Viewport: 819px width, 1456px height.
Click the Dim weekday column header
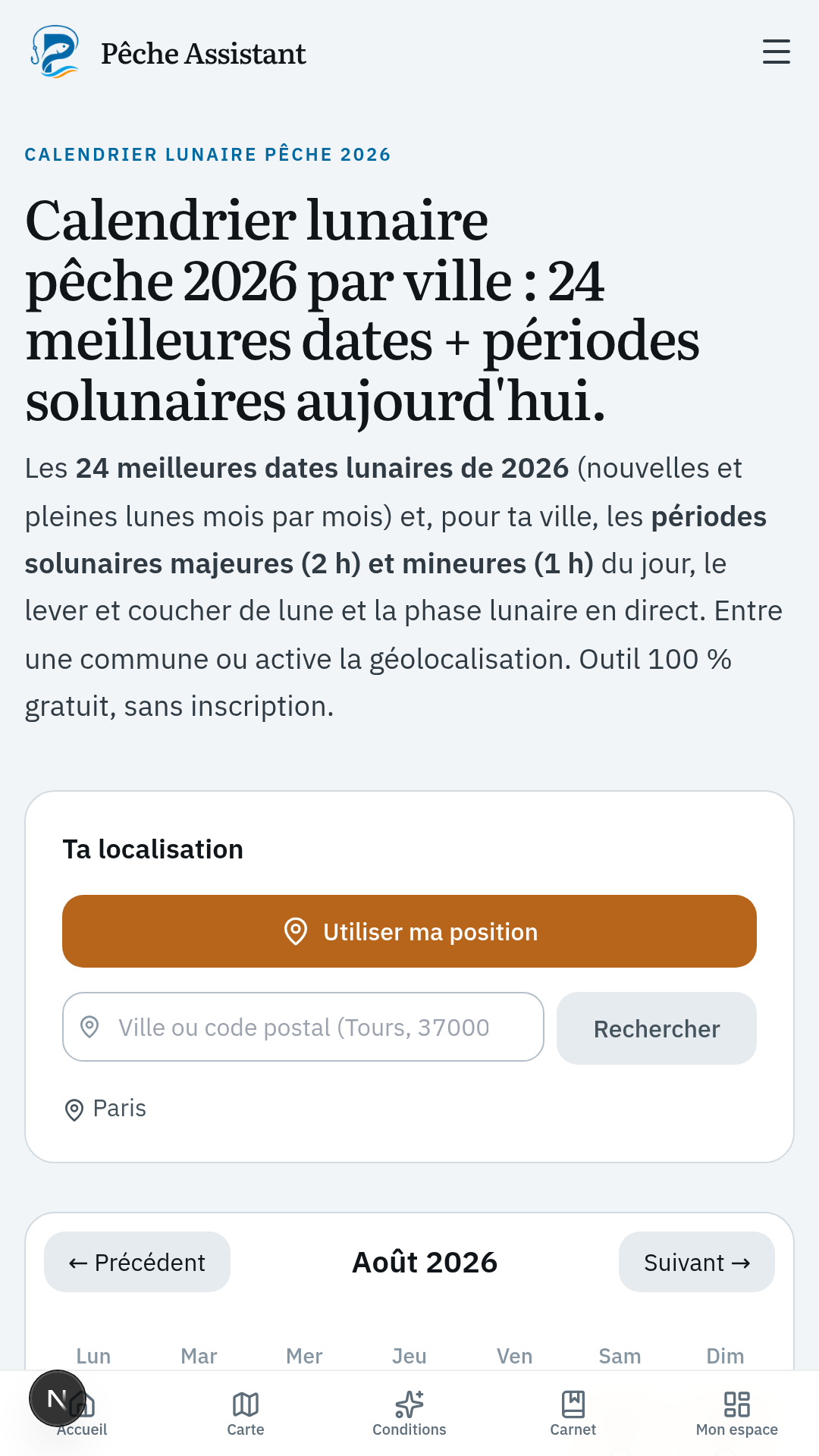pyautogui.click(x=725, y=1356)
